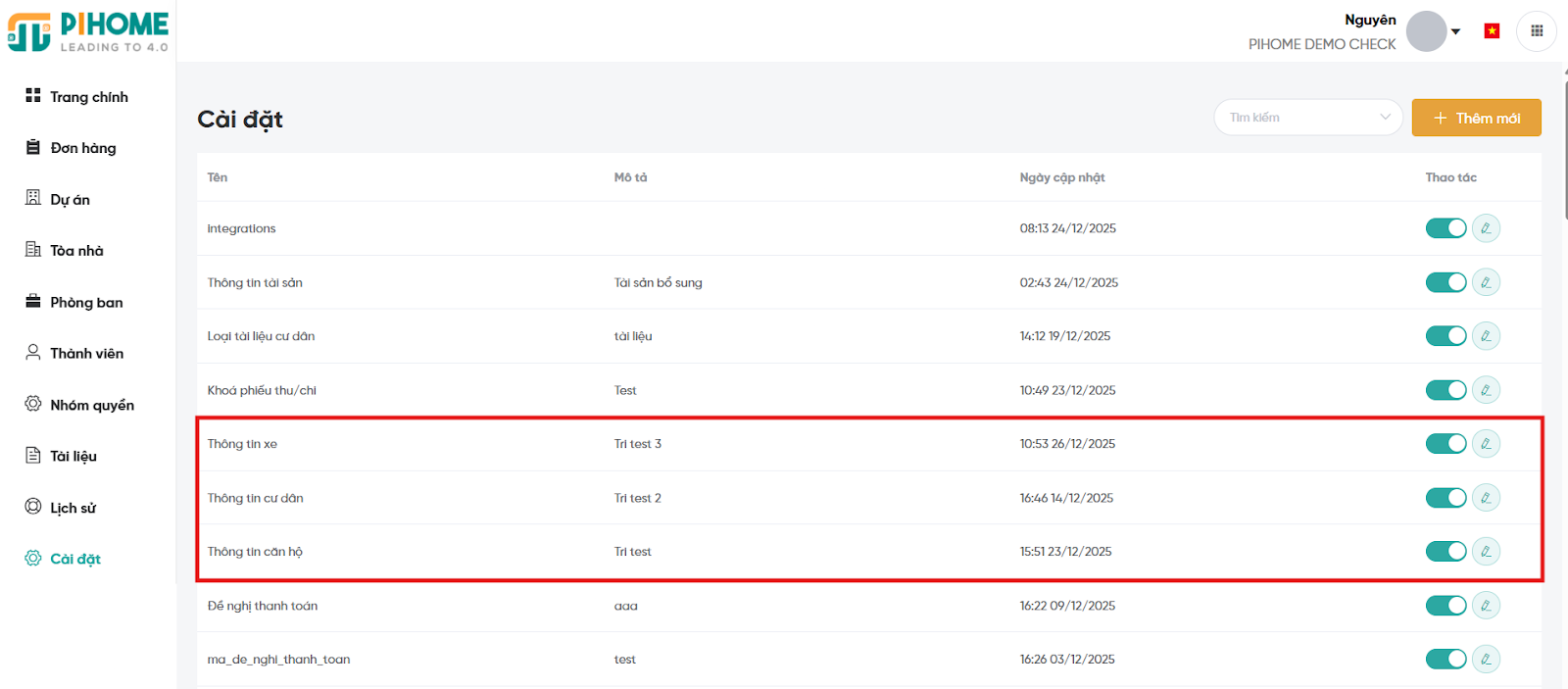Click the edit pencil icon for integrations row
This screenshot has height=689, width=1568.
pyautogui.click(x=1486, y=228)
